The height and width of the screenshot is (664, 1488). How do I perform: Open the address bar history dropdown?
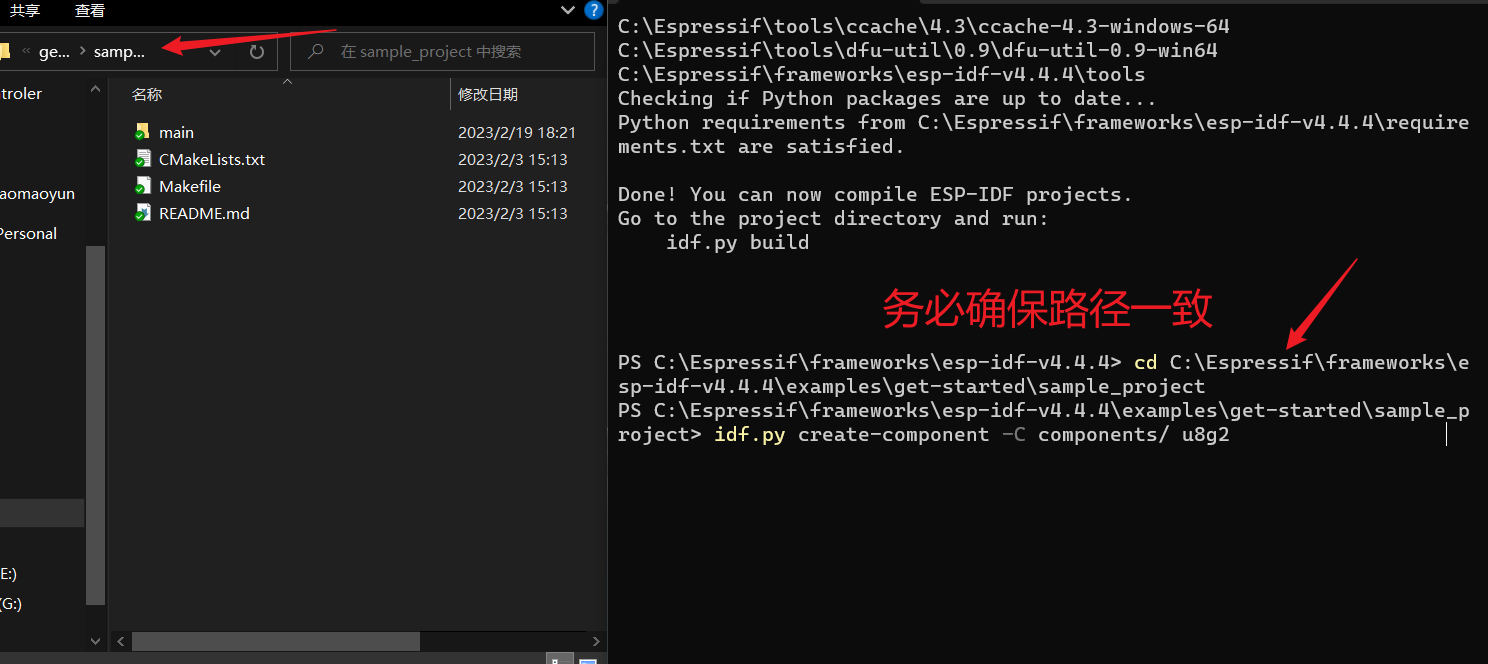(215, 52)
